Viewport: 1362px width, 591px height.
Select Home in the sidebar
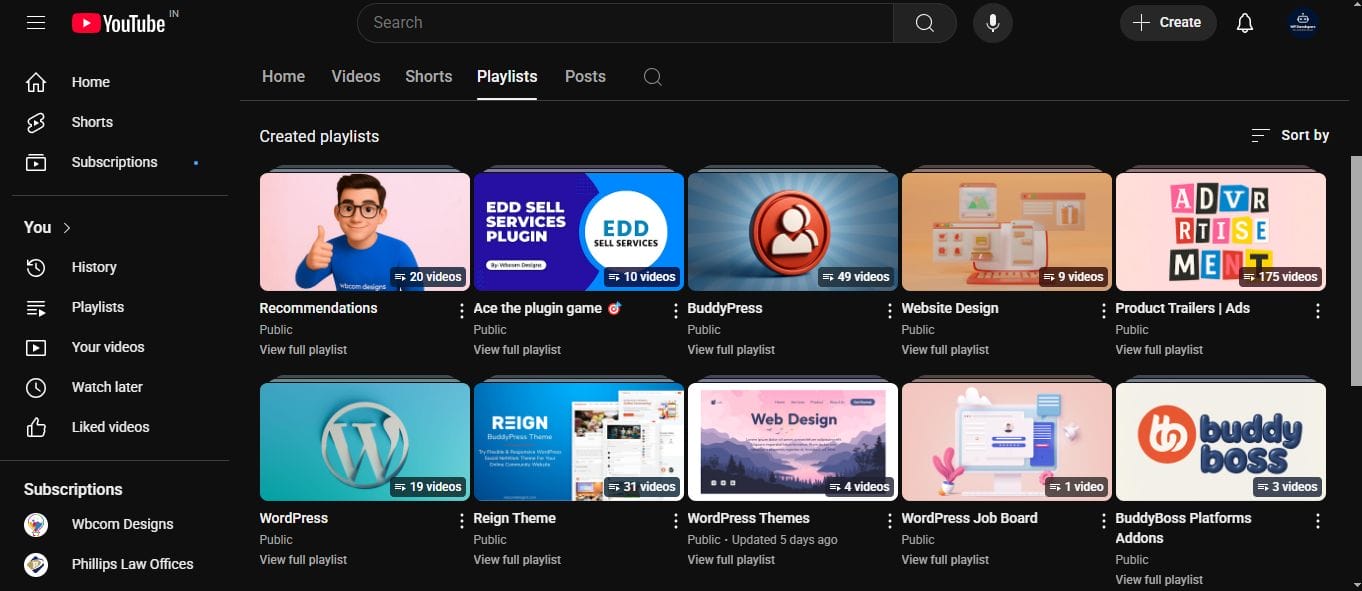click(90, 82)
